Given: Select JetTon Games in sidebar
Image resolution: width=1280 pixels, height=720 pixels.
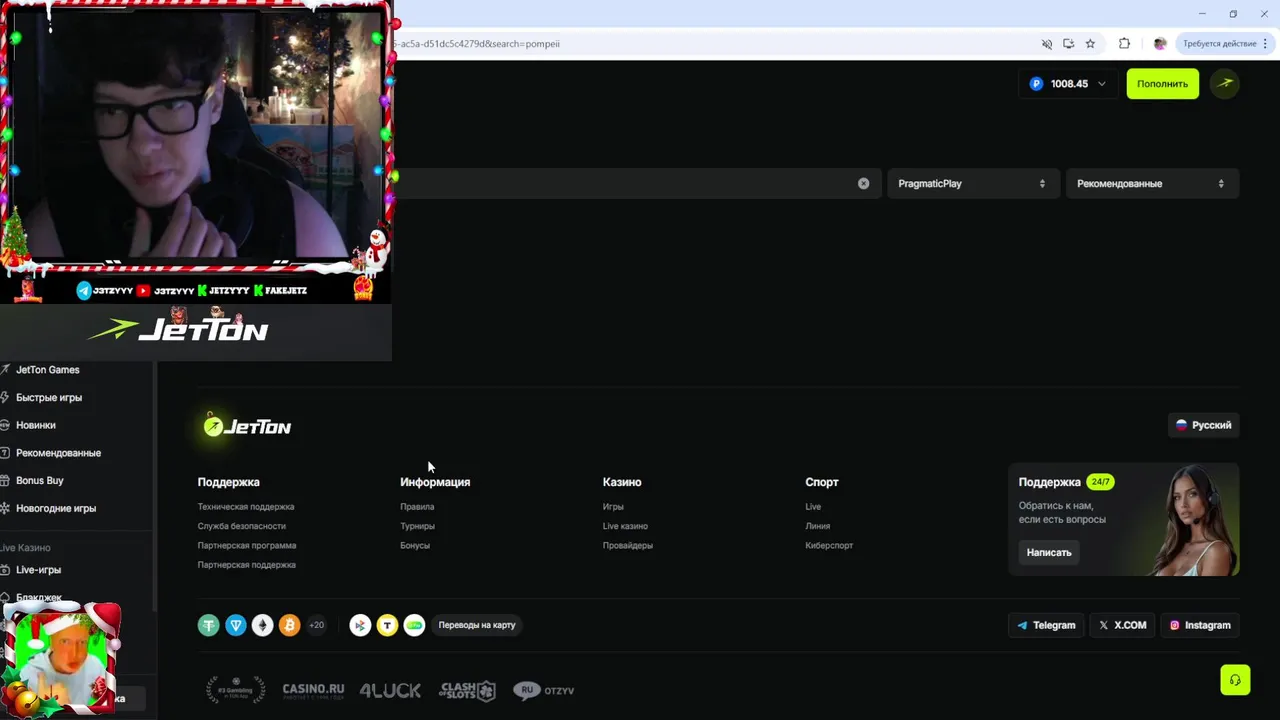Looking at the screenshot, I should (x=47, y=370).
